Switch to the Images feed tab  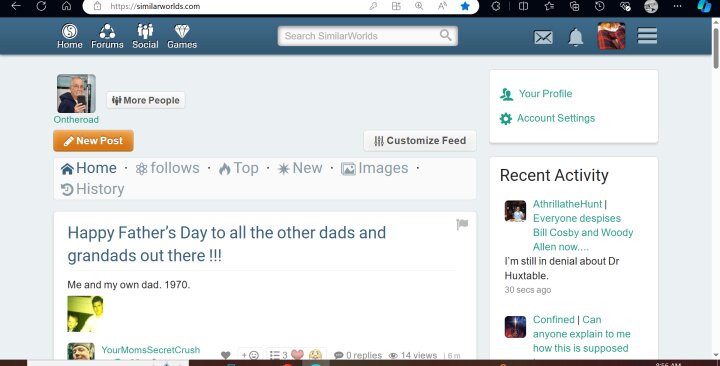375,168
